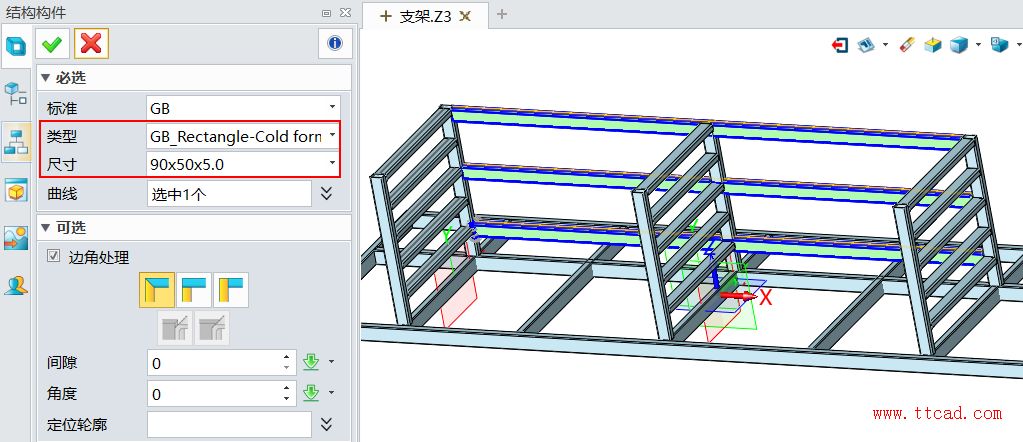Viewport: 1023px width, 442px height.
Task: Click green arrow beside 角度 field
Action: tap(311, 393)
